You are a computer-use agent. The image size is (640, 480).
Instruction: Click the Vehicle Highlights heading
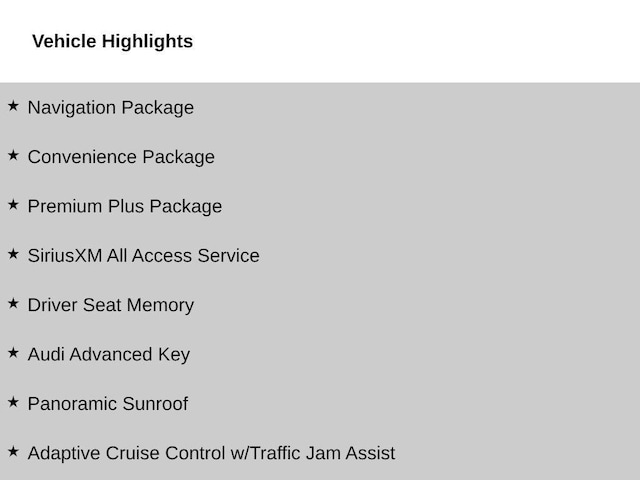(x=113, y=42)
